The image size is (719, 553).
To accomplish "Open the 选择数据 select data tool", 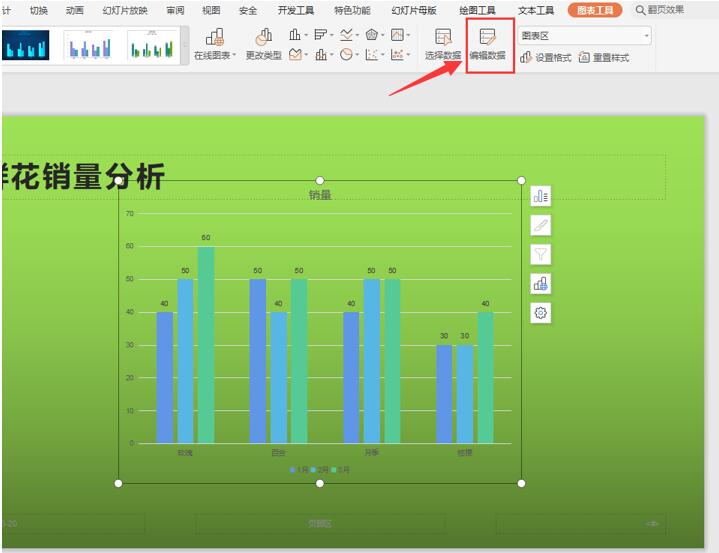I will pos(443,45).
